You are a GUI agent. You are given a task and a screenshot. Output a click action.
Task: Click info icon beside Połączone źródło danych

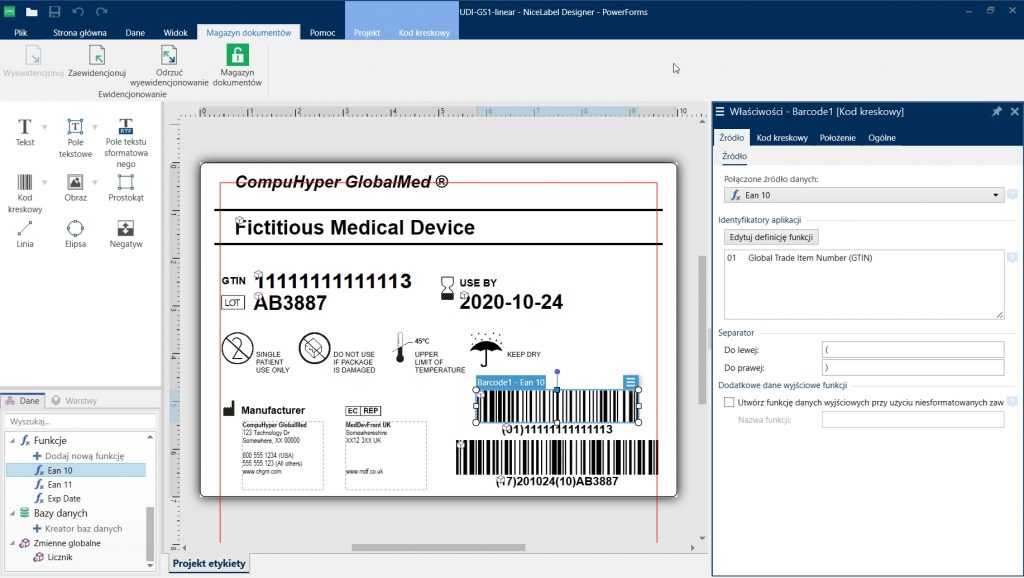click(x=1012, y=195)
